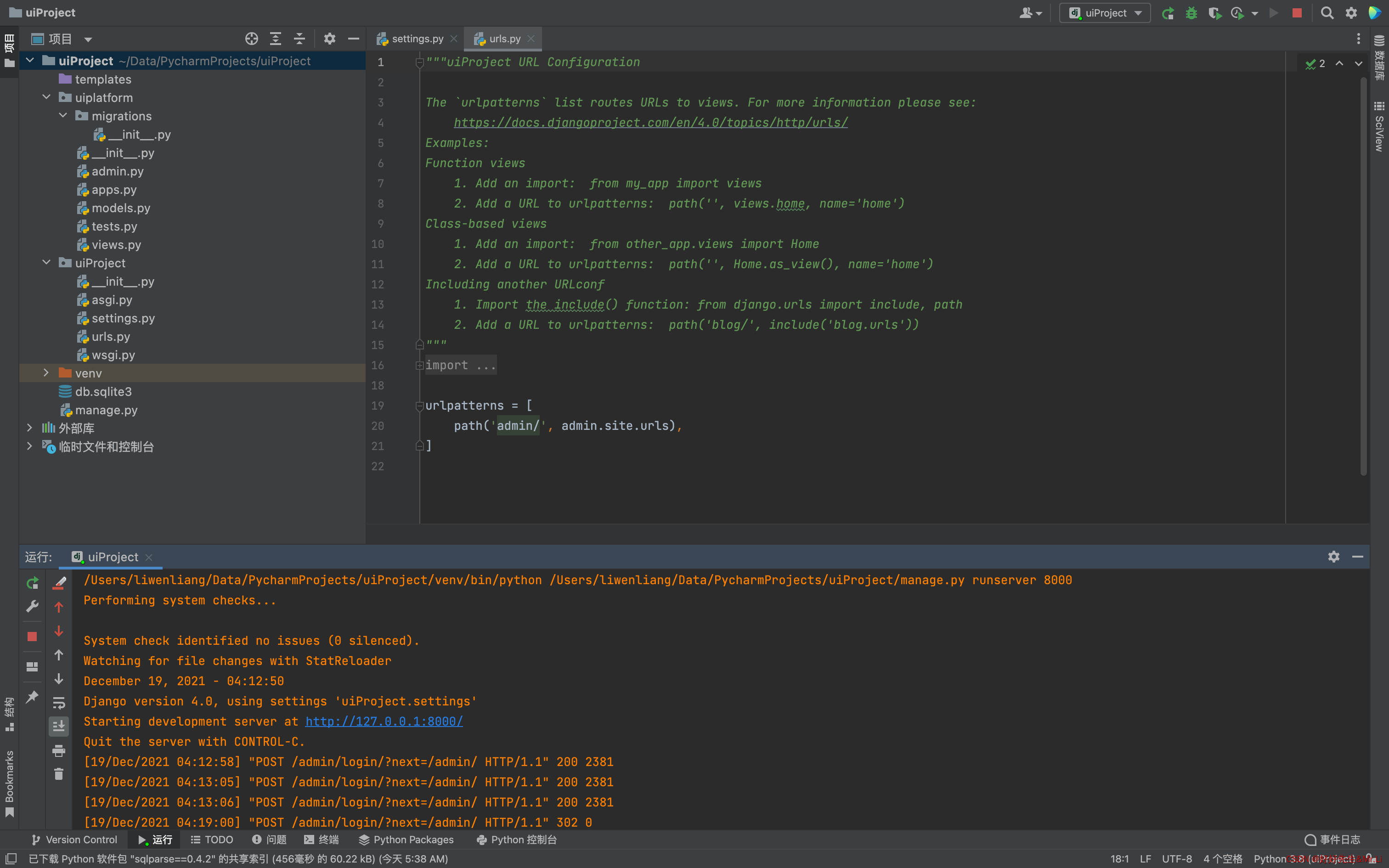Viewport: 1389px width, 868px height.
Task: Stop the server using top toolbar stop
Action: [x=1297, y=13]
